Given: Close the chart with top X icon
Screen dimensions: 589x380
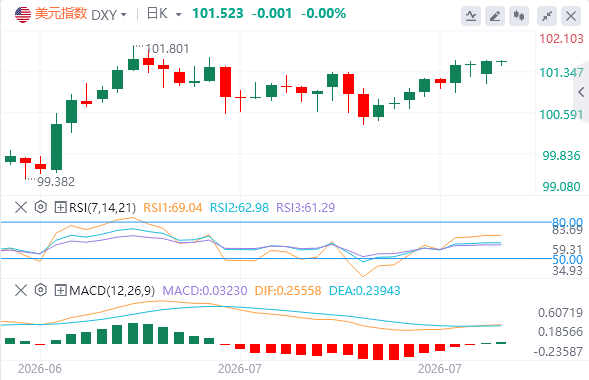Looking at the screenshot, I should coord(571,16).
